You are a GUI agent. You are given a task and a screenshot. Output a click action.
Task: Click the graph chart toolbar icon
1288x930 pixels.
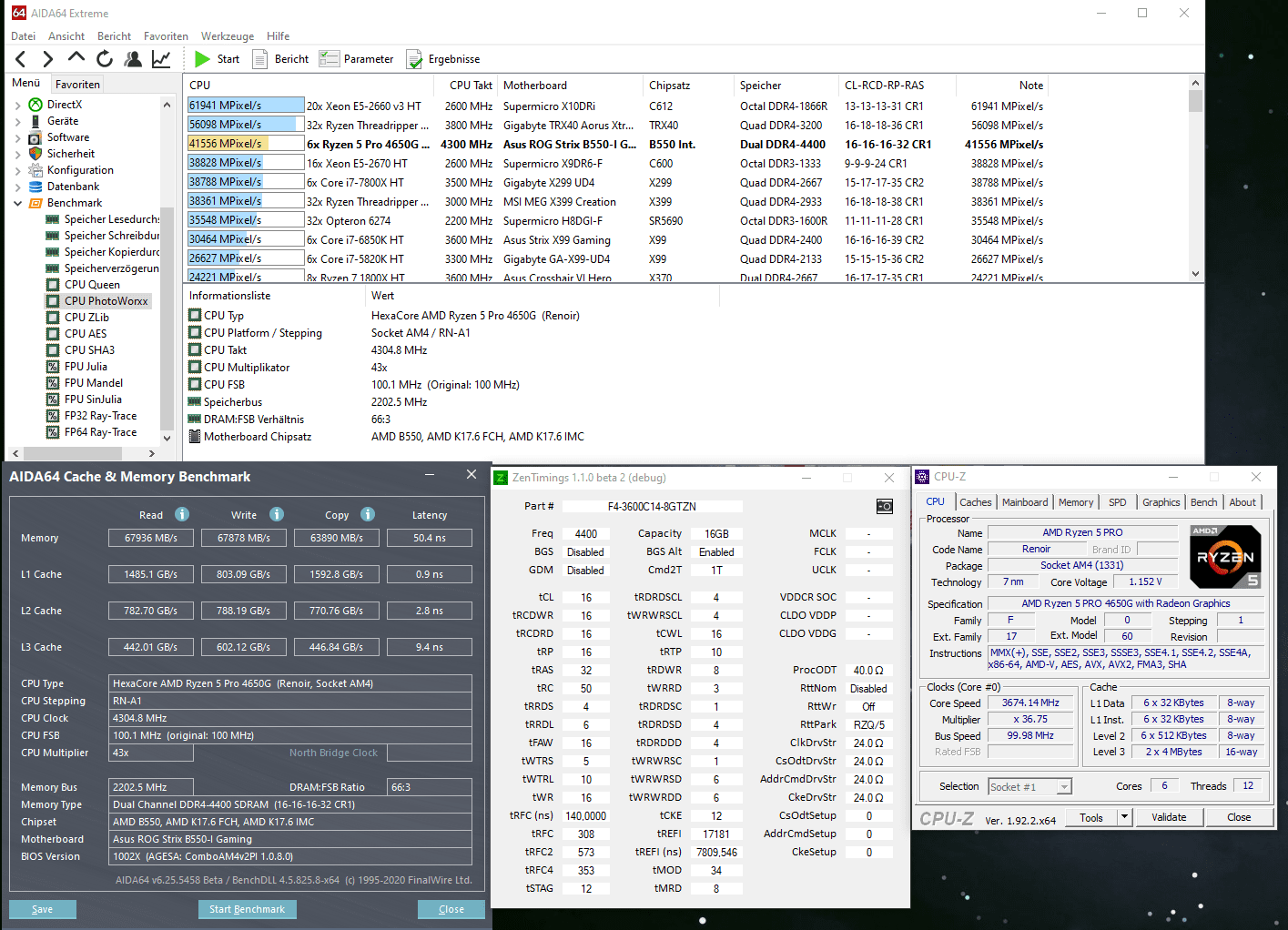pyautogui.click(x=161, y=59)
